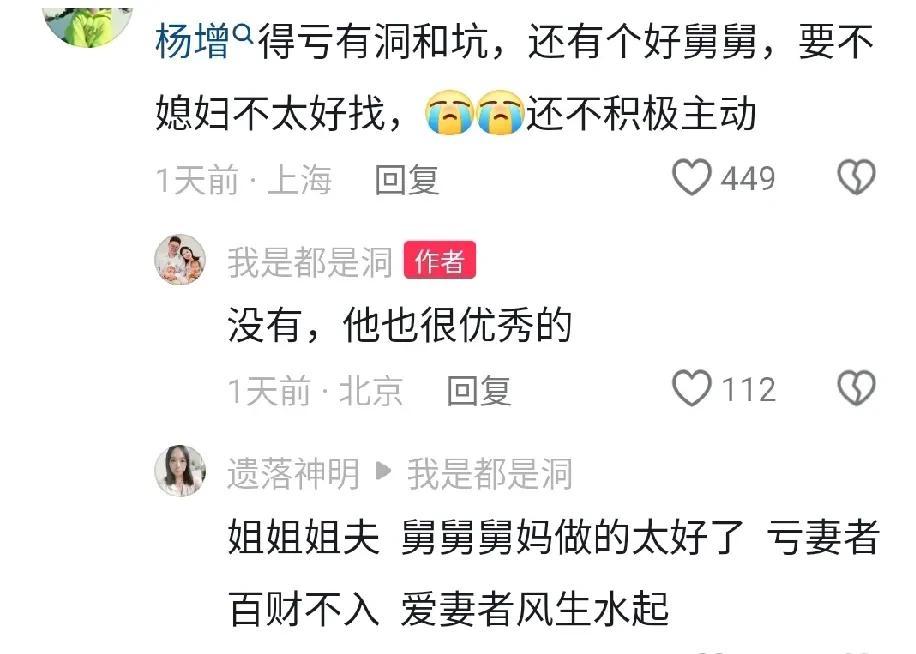This screenshot has width=916, height=654.
Task: Select the comment text 没有，他也很优秀的
Action: (400, 325)
